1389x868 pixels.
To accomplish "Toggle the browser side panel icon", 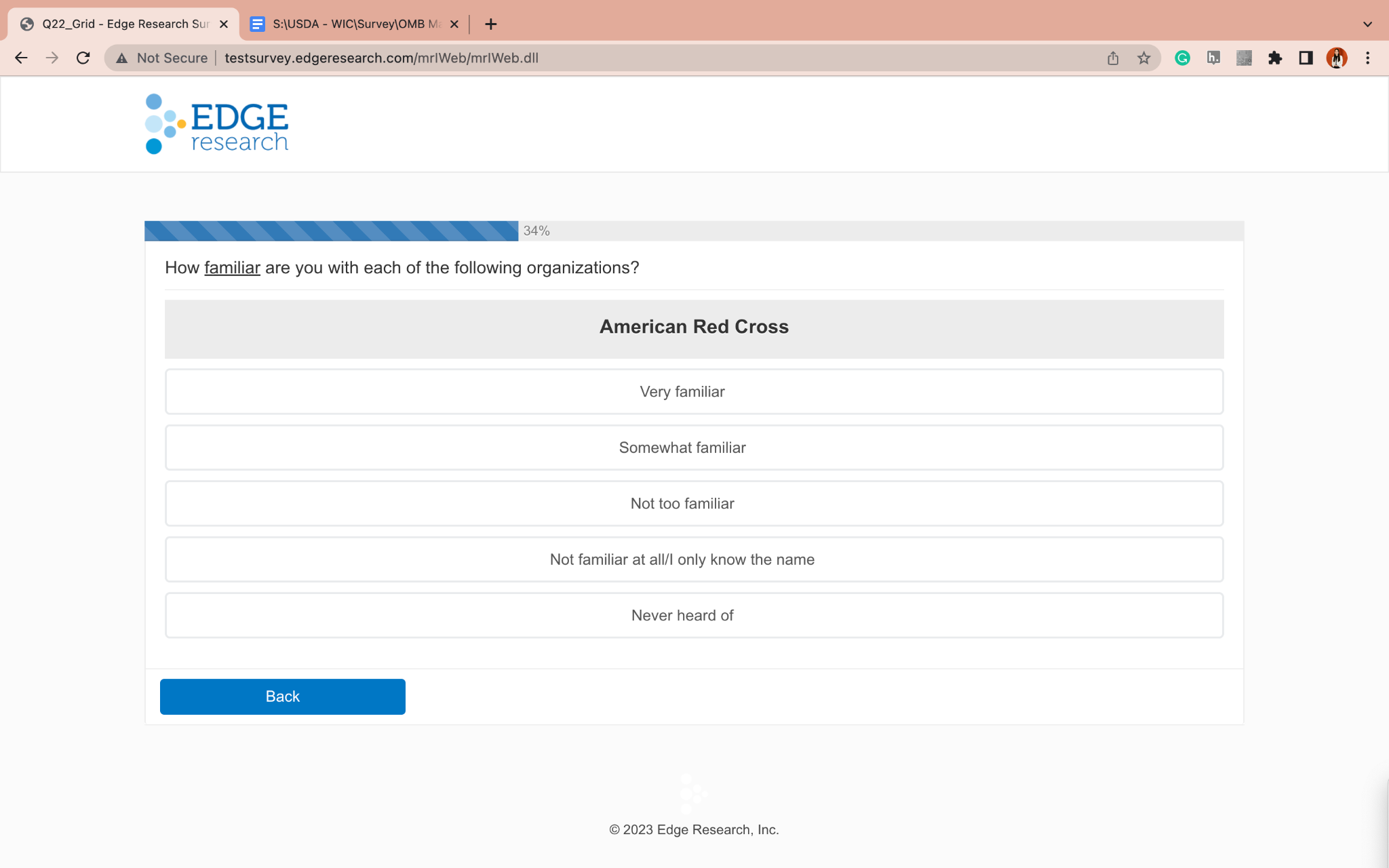I will pyautogui.click(x=1306, y=58).
